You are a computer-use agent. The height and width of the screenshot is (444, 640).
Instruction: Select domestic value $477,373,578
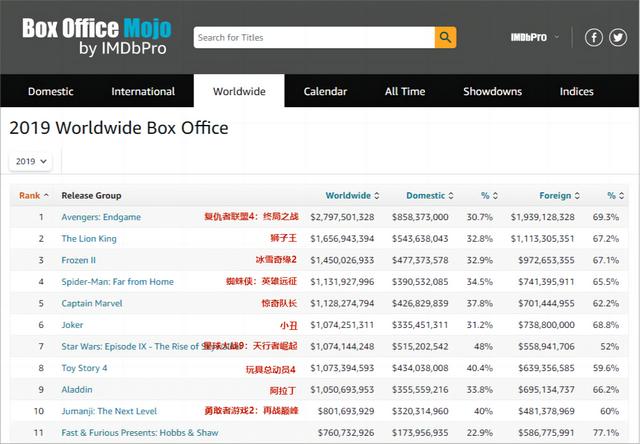click(420, 260)
